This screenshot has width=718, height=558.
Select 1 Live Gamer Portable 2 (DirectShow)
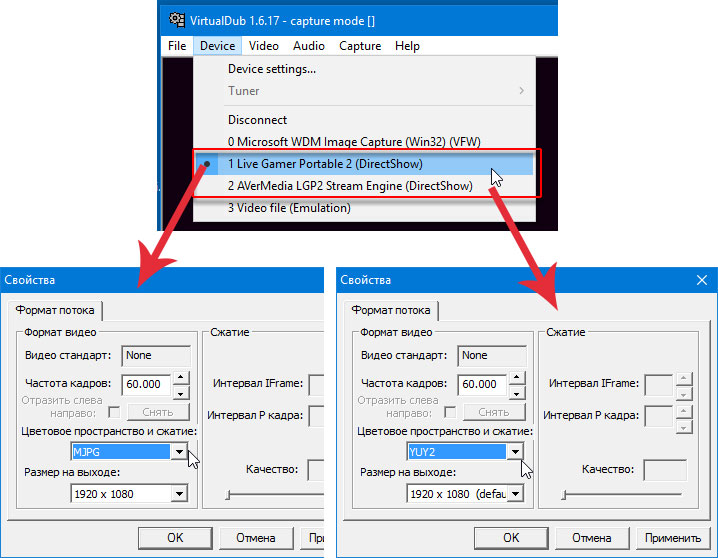point(364,164)
